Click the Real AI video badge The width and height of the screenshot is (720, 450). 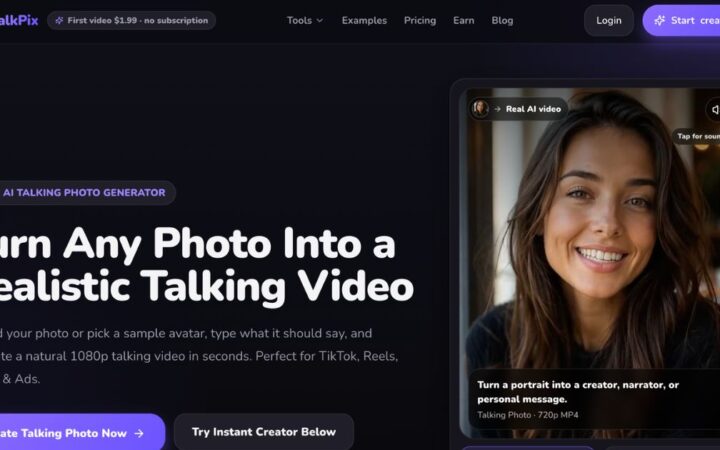tap(518, 109)
